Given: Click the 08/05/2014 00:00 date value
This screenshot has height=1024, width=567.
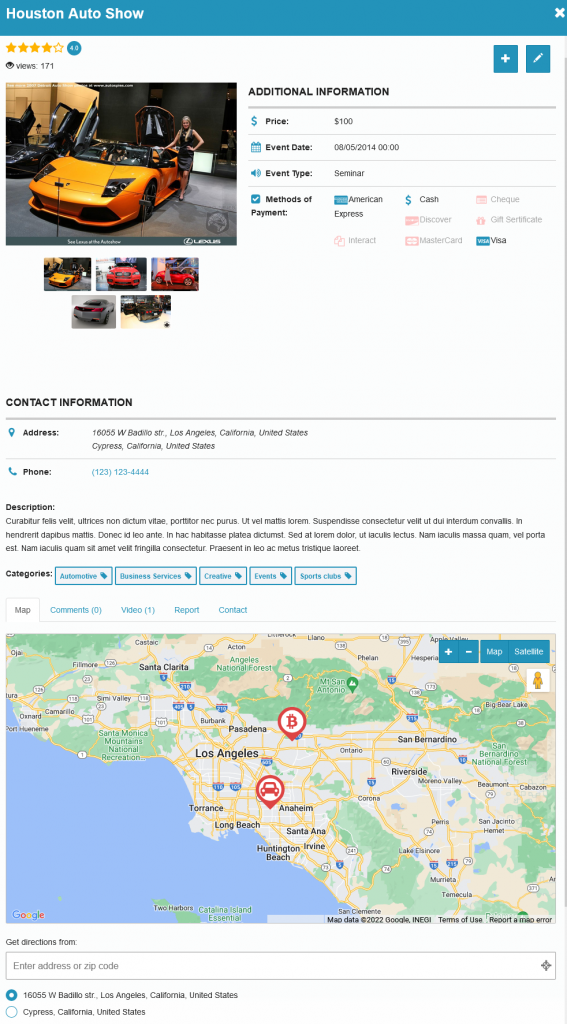Looking at the screenshot, I should [366, 147].
